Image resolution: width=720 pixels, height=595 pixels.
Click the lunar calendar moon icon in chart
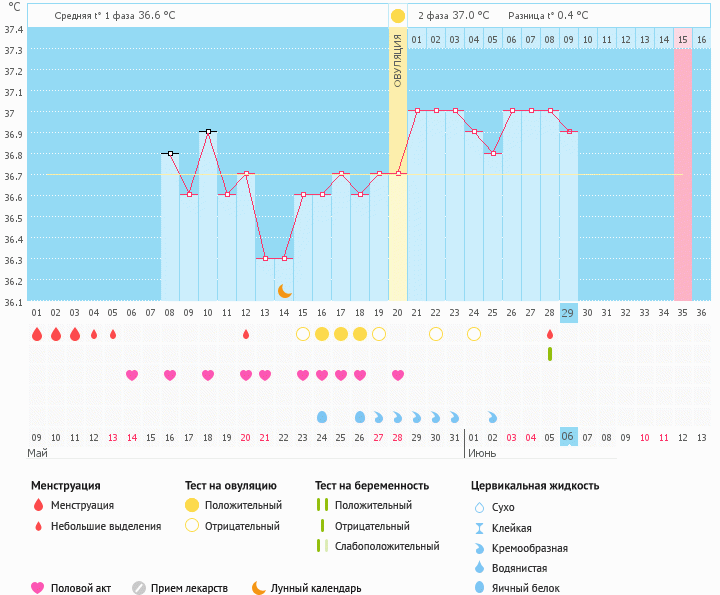click(285, 290)
